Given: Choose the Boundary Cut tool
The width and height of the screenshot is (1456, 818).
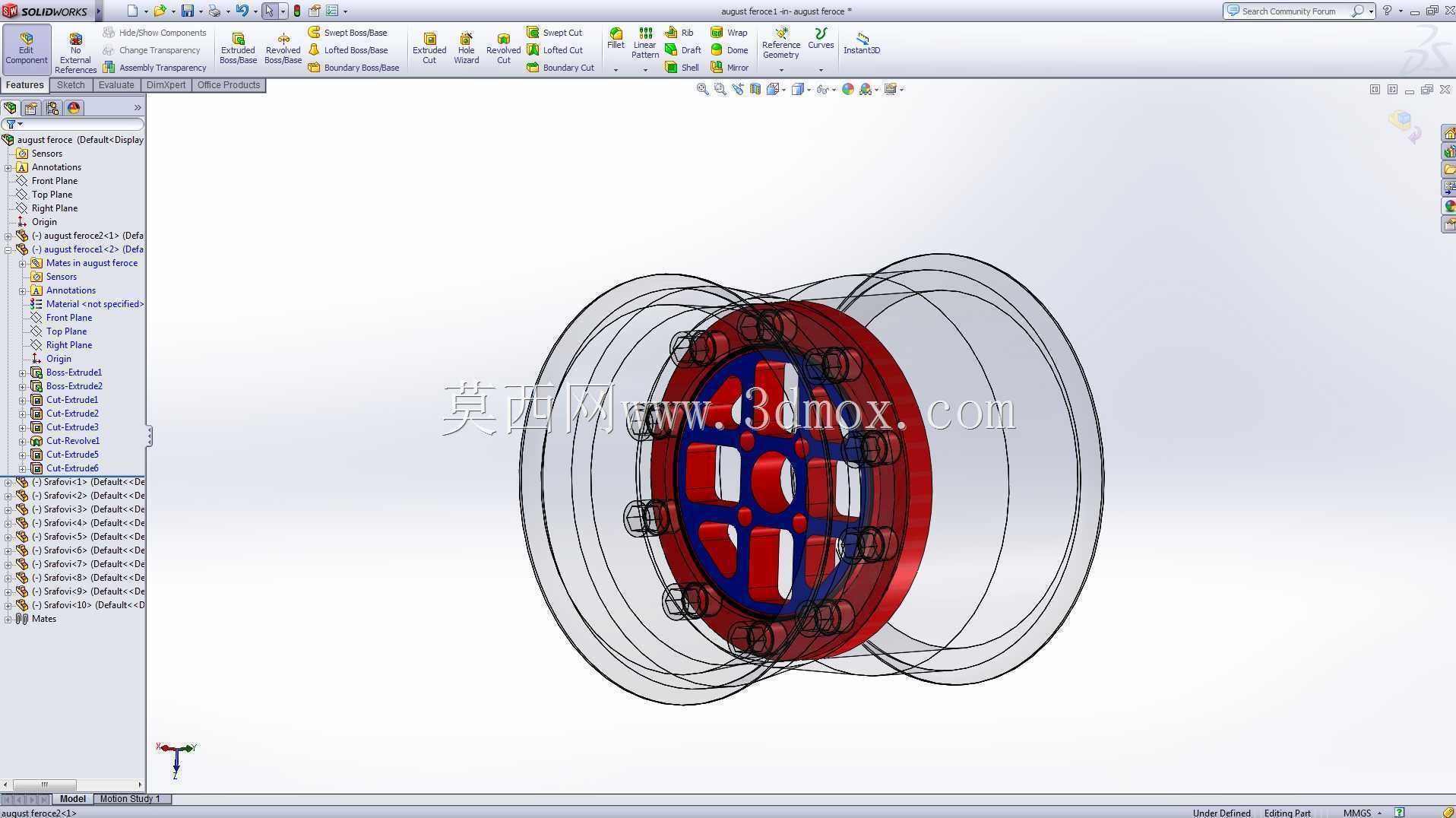Looking at the screenshot, I should pos(560,68).
